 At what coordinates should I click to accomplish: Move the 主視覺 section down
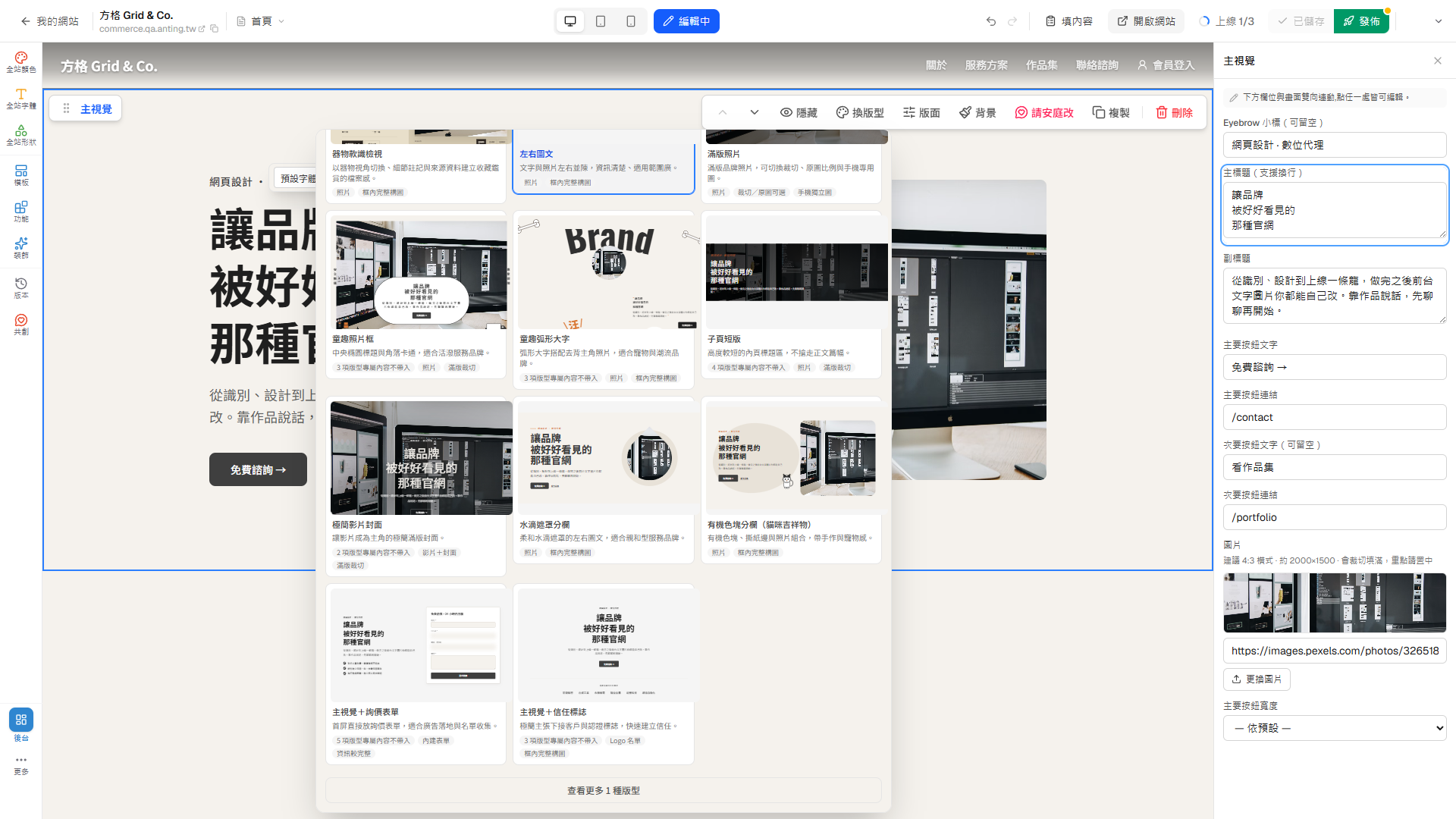click(755, 112)
